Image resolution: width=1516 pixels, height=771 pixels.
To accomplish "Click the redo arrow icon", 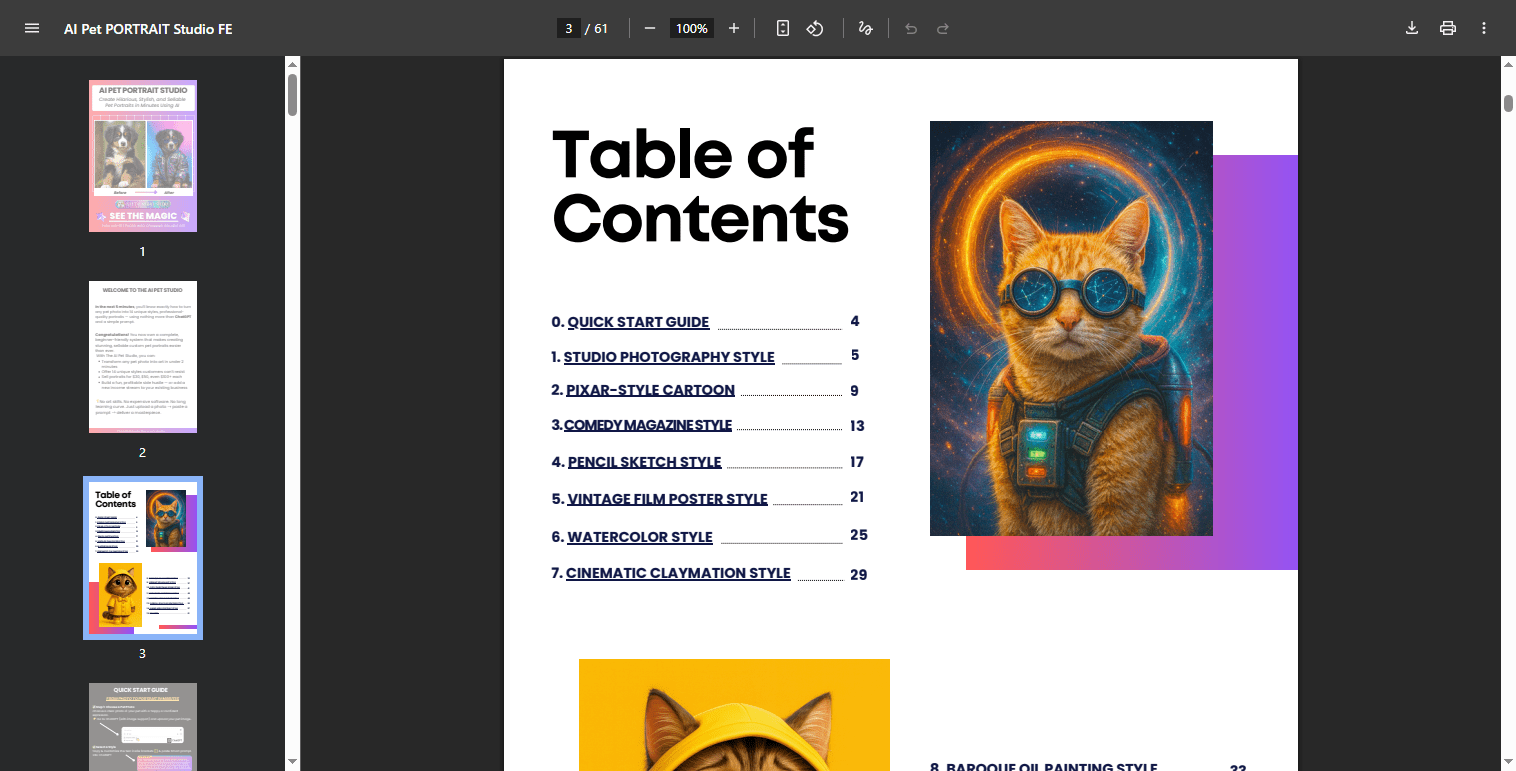I will (x=942, y=28).
